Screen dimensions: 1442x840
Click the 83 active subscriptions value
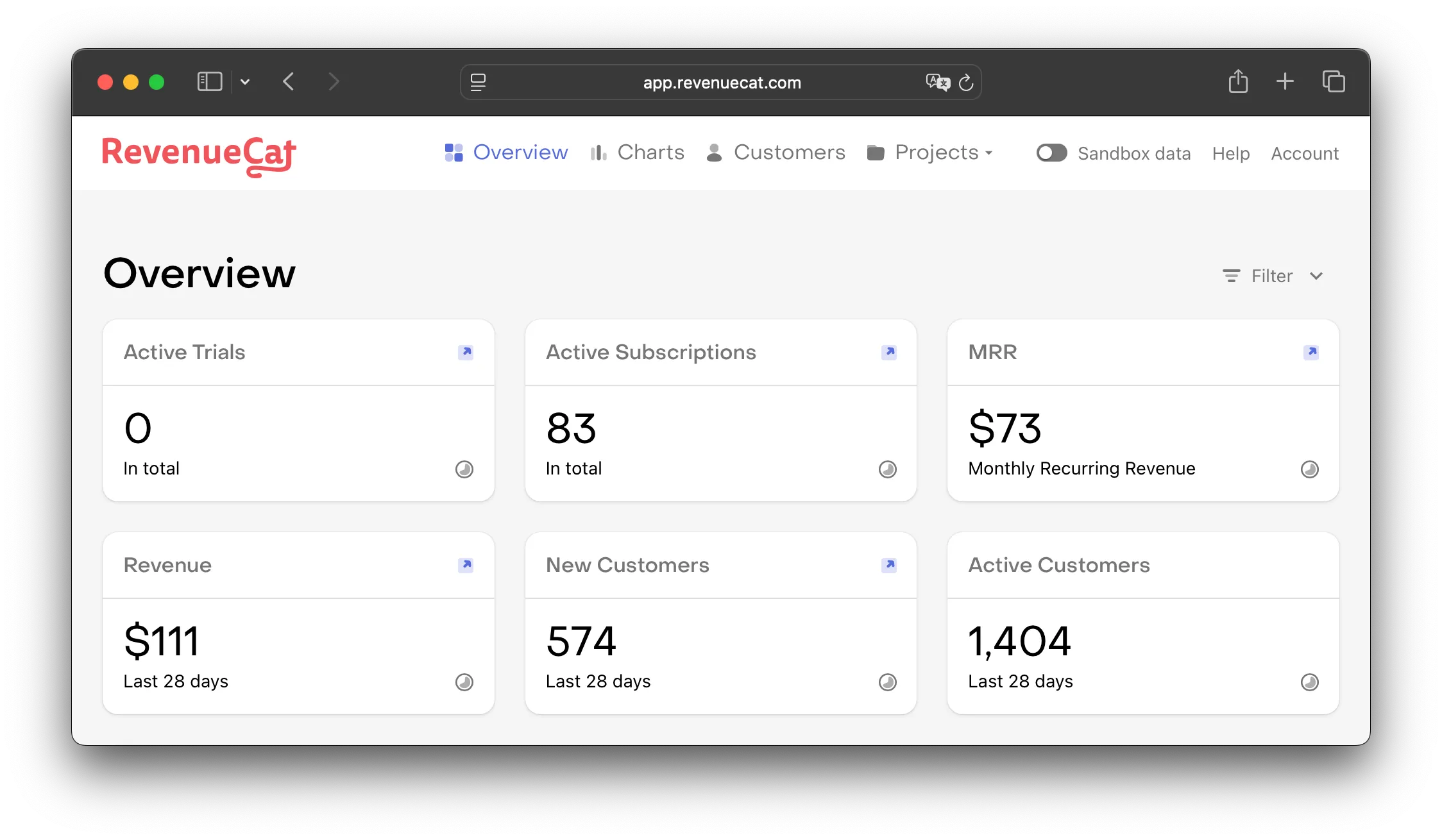[571, 428]
